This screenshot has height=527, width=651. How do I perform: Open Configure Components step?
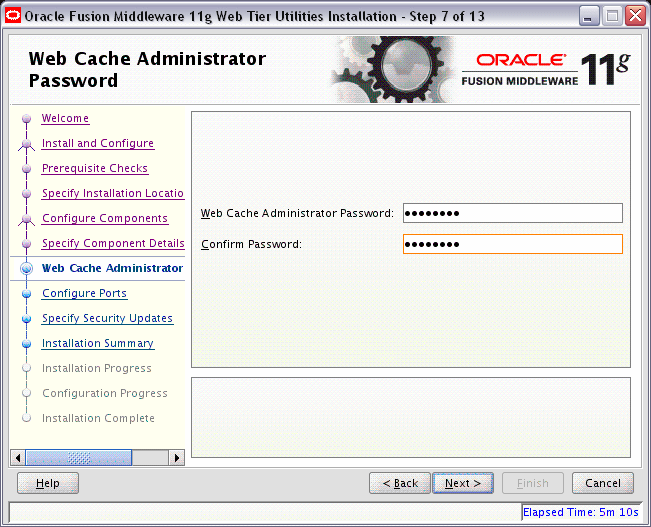point(105,218)
